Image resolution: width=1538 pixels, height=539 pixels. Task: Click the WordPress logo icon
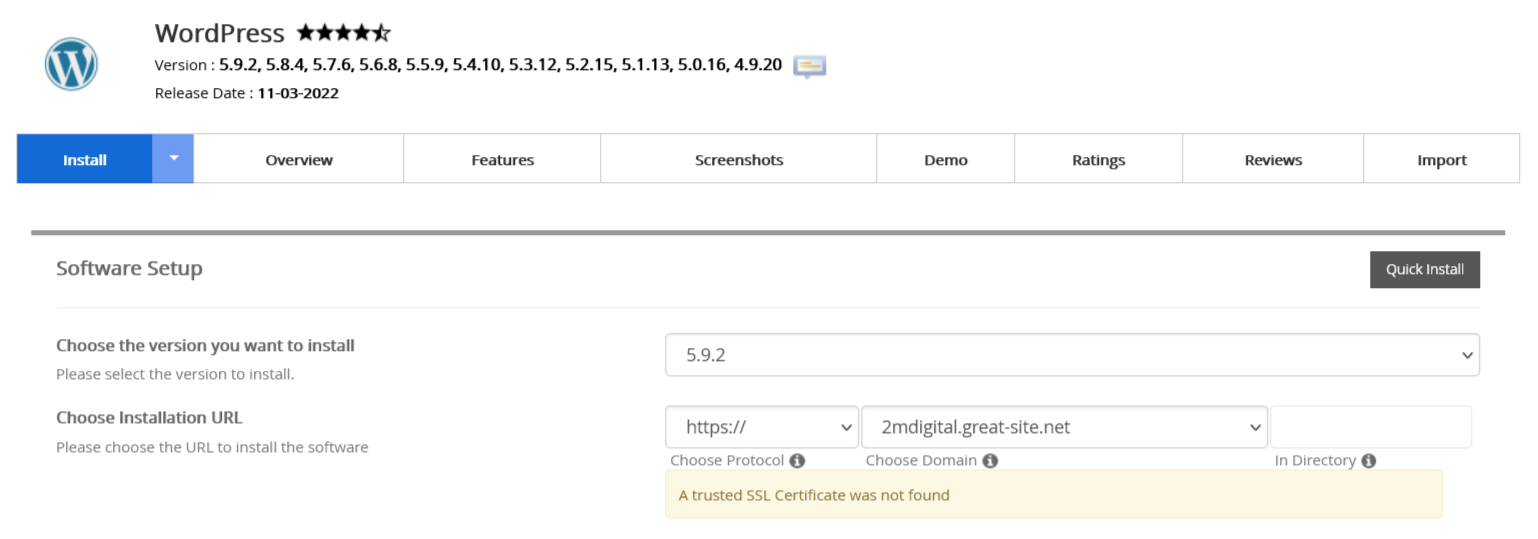click(x=71, y=64)
